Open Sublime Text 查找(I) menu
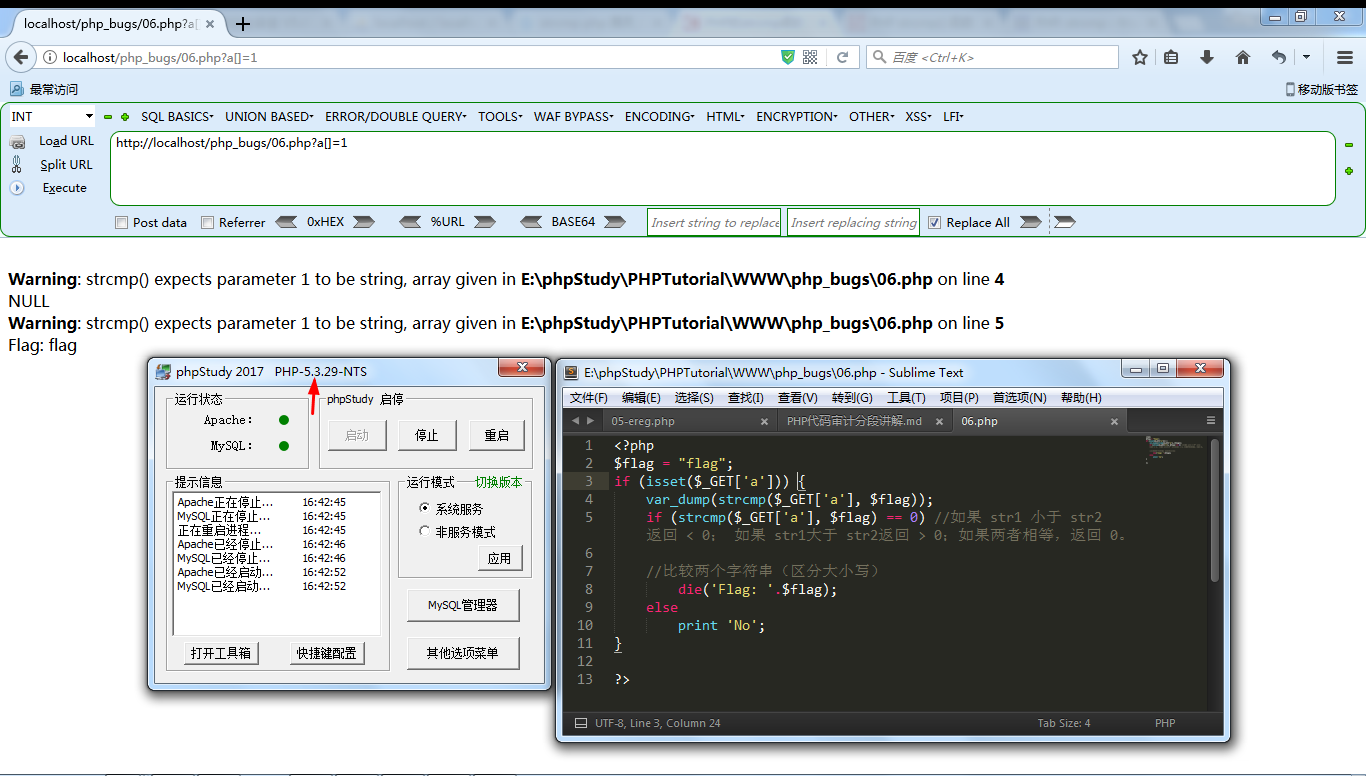Image resolution: width=1366 pixels, height=776 pixels. pyautogui.click(x=746, y=398)
